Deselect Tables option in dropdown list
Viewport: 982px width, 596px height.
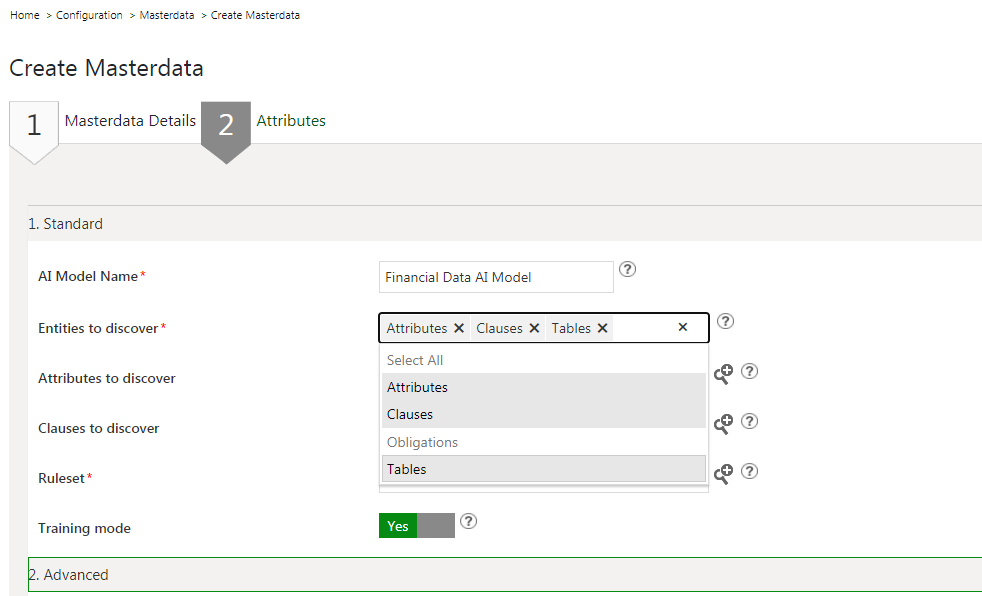[x=407, y=469]
